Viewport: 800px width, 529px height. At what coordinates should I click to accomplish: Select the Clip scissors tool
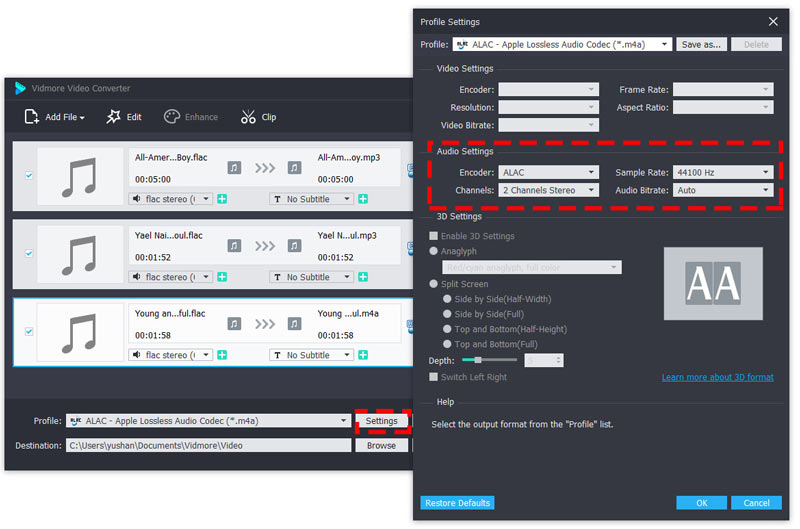248,117
